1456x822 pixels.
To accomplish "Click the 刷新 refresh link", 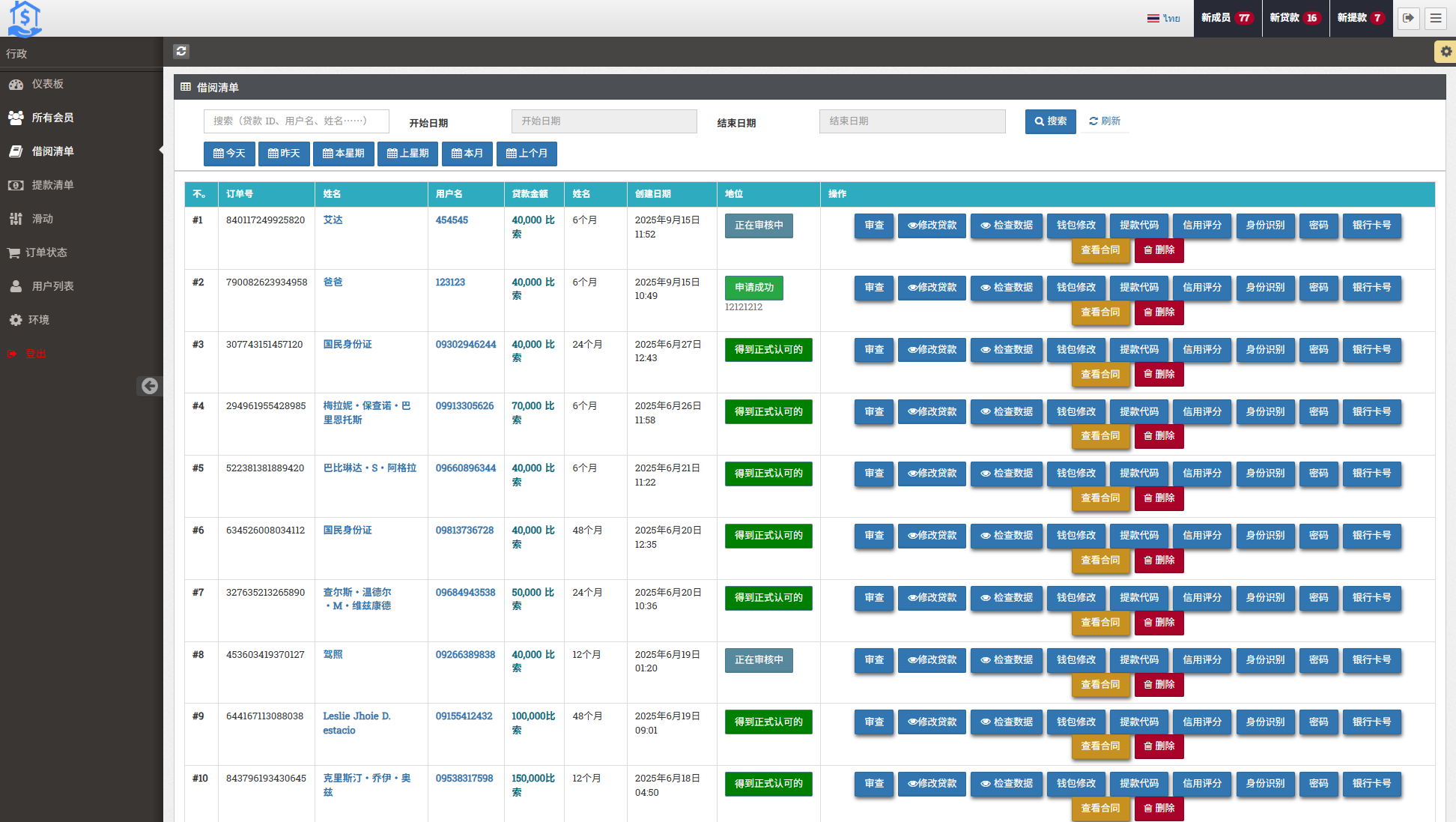I will [x=1105, y=121].
